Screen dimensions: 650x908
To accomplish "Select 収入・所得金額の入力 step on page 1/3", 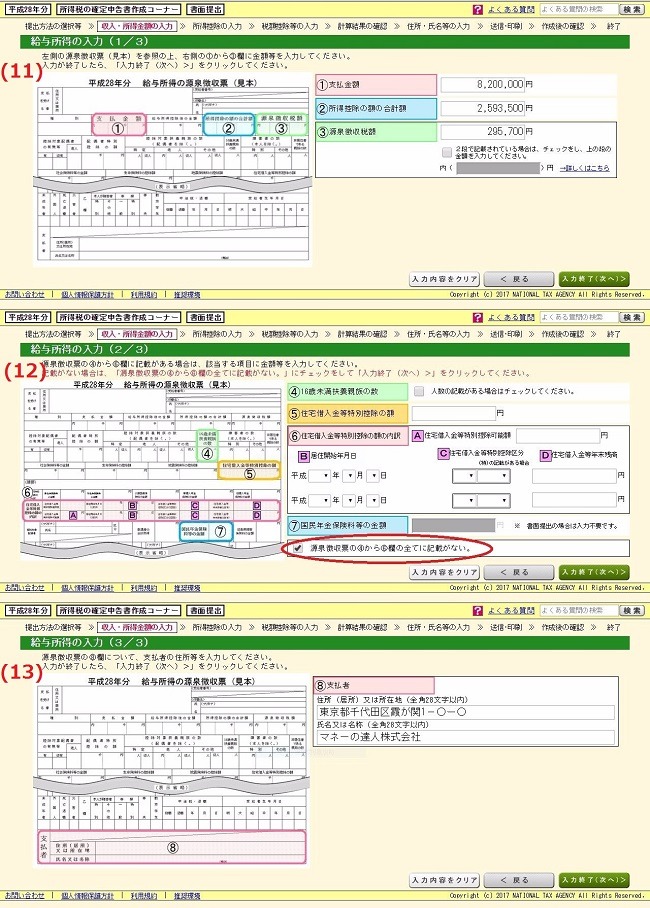I will click(x=137, y=27).
